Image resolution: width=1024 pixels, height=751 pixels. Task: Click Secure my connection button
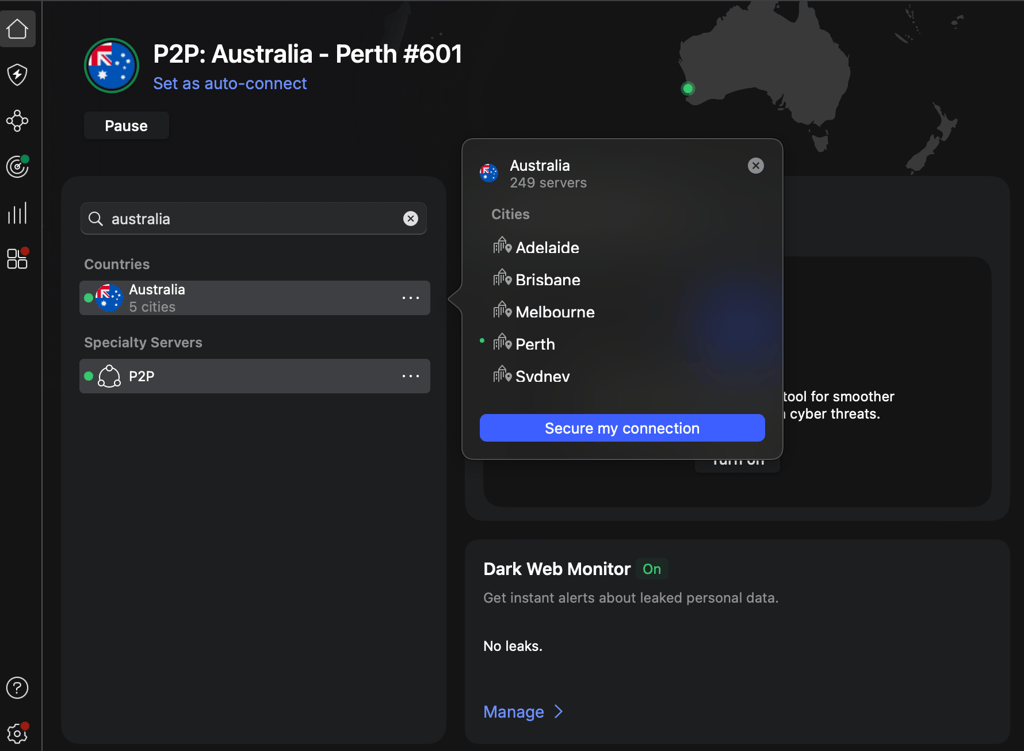[622, 428]
